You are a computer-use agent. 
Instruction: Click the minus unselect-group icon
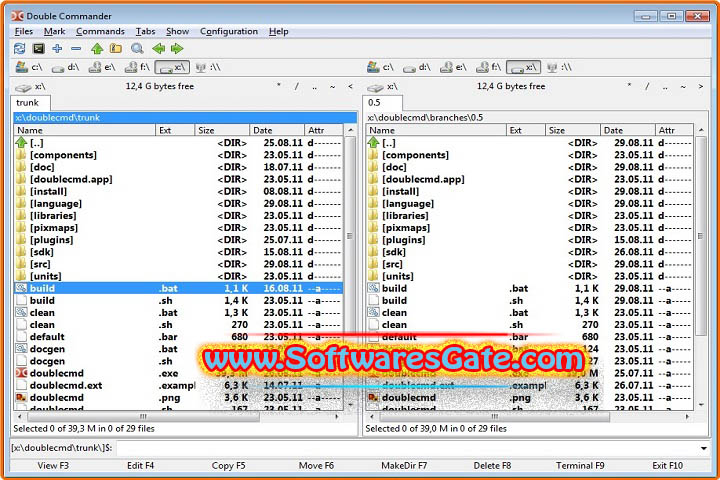click(76, 48)
